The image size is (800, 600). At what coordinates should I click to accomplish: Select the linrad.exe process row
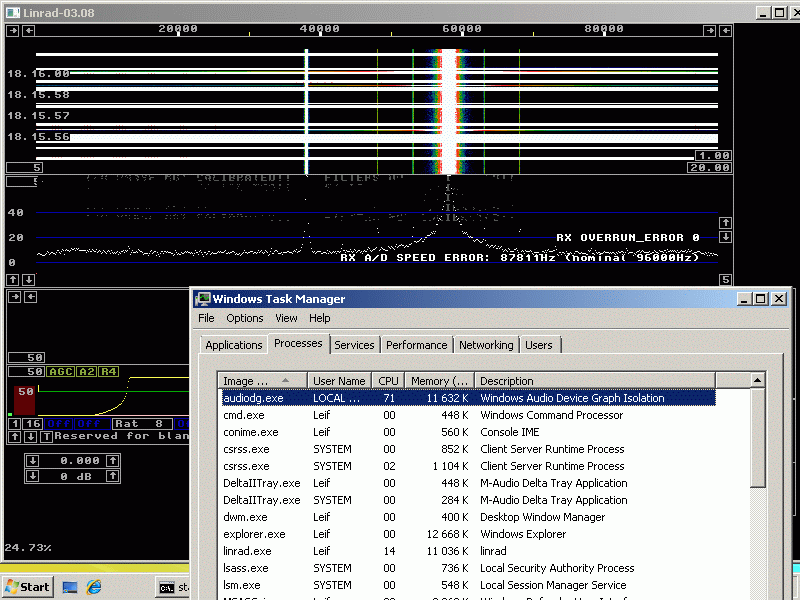coord(468,551)
